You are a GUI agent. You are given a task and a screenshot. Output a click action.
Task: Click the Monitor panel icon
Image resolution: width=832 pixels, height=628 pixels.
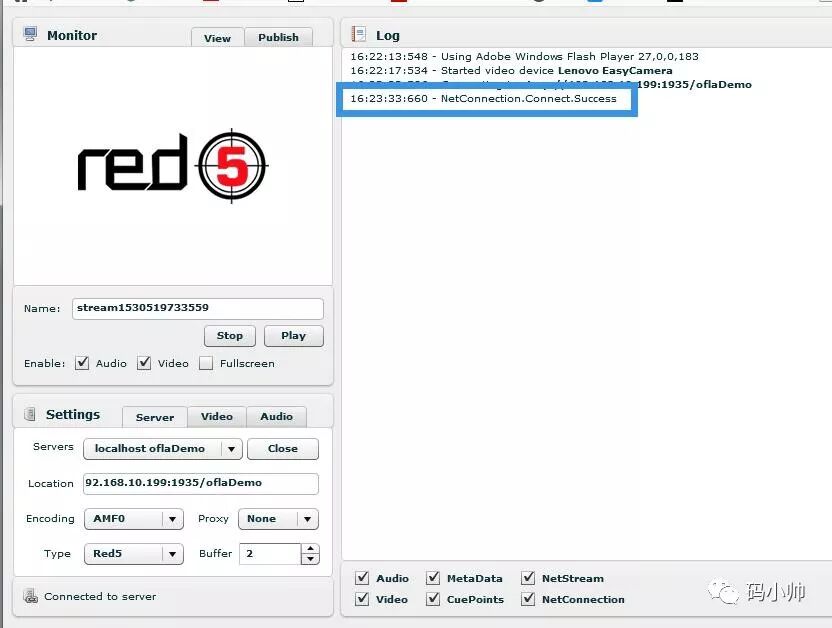[x=30, y=34]
